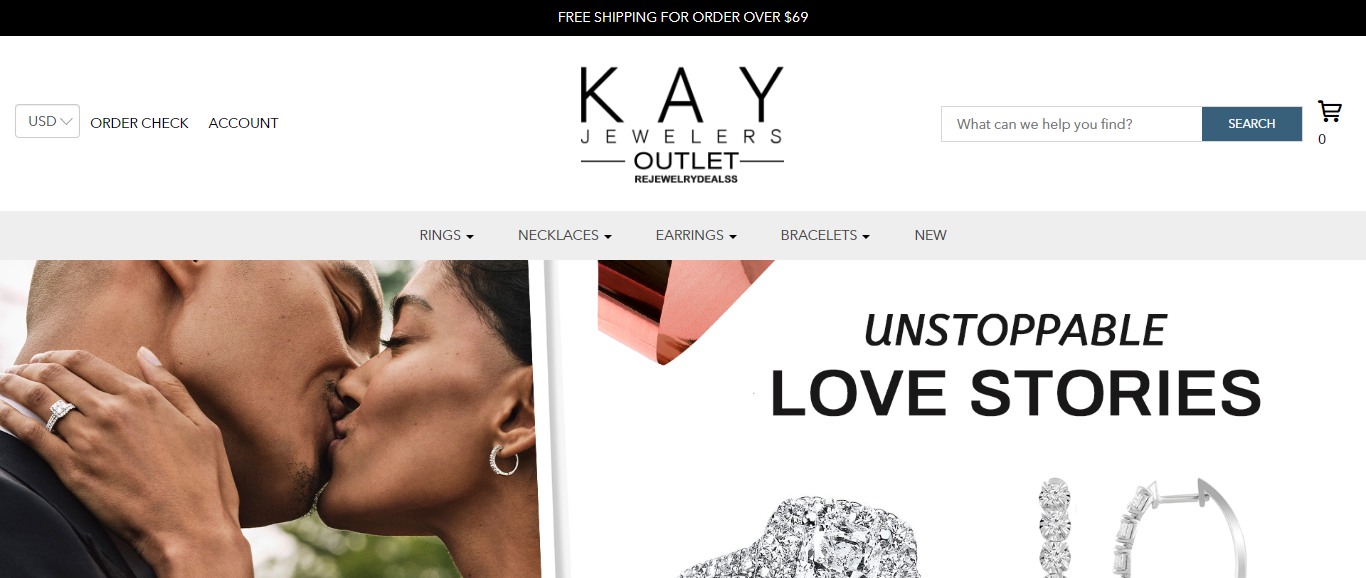
Task: Expand the USD currency selector
Action: tap(47, 121)
